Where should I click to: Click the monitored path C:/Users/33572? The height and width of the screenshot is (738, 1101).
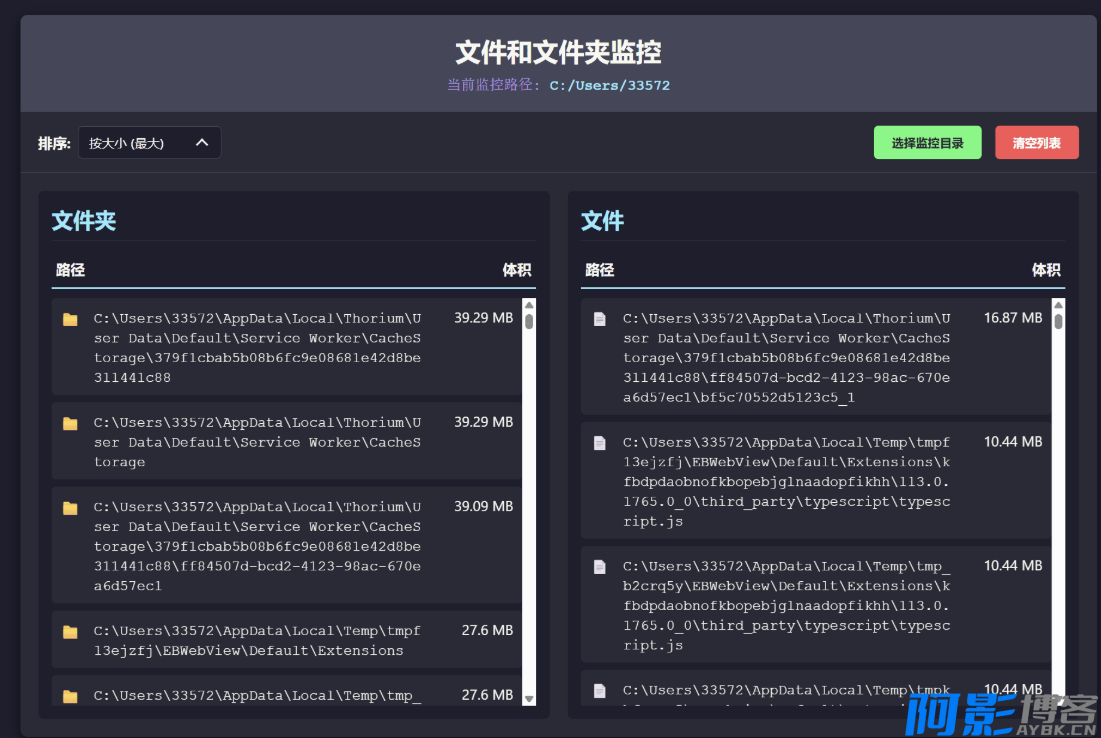[609, 86]
